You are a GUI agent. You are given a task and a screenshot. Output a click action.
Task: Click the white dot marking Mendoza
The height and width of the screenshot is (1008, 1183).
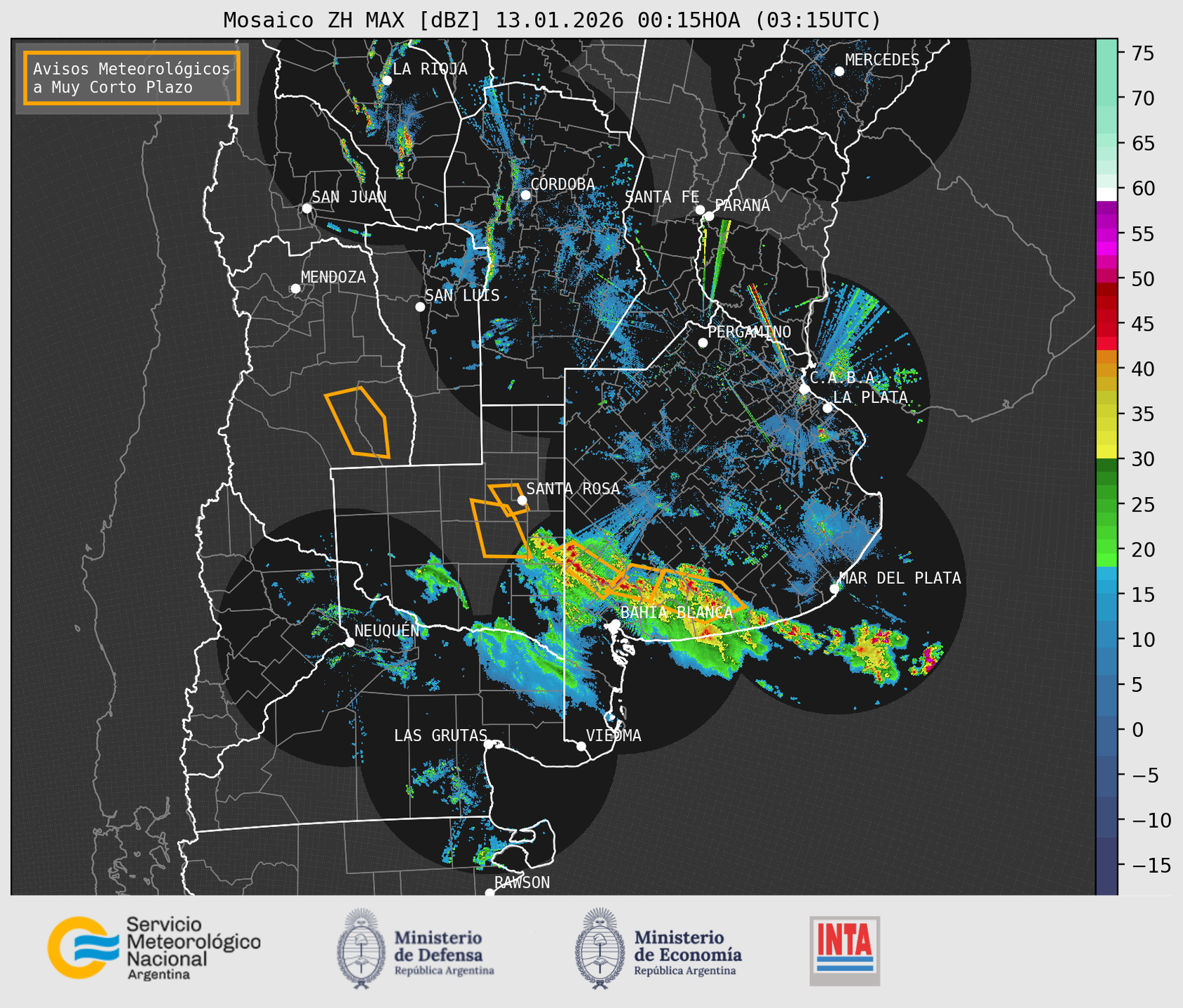[295, 289]
